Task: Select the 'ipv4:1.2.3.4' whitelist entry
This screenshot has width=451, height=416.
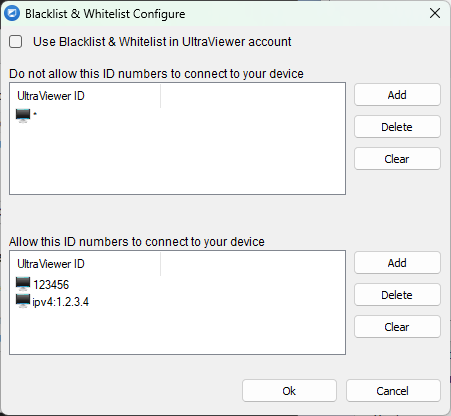Action: click(60, 302)
